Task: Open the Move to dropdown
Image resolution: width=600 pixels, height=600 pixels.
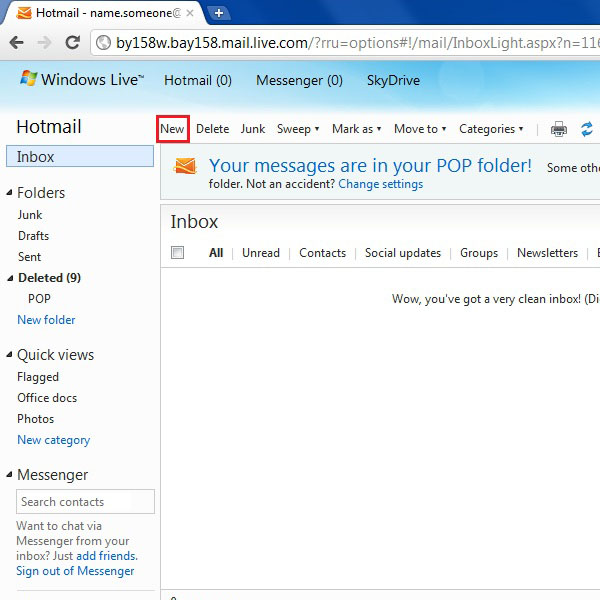Action: 420,129
